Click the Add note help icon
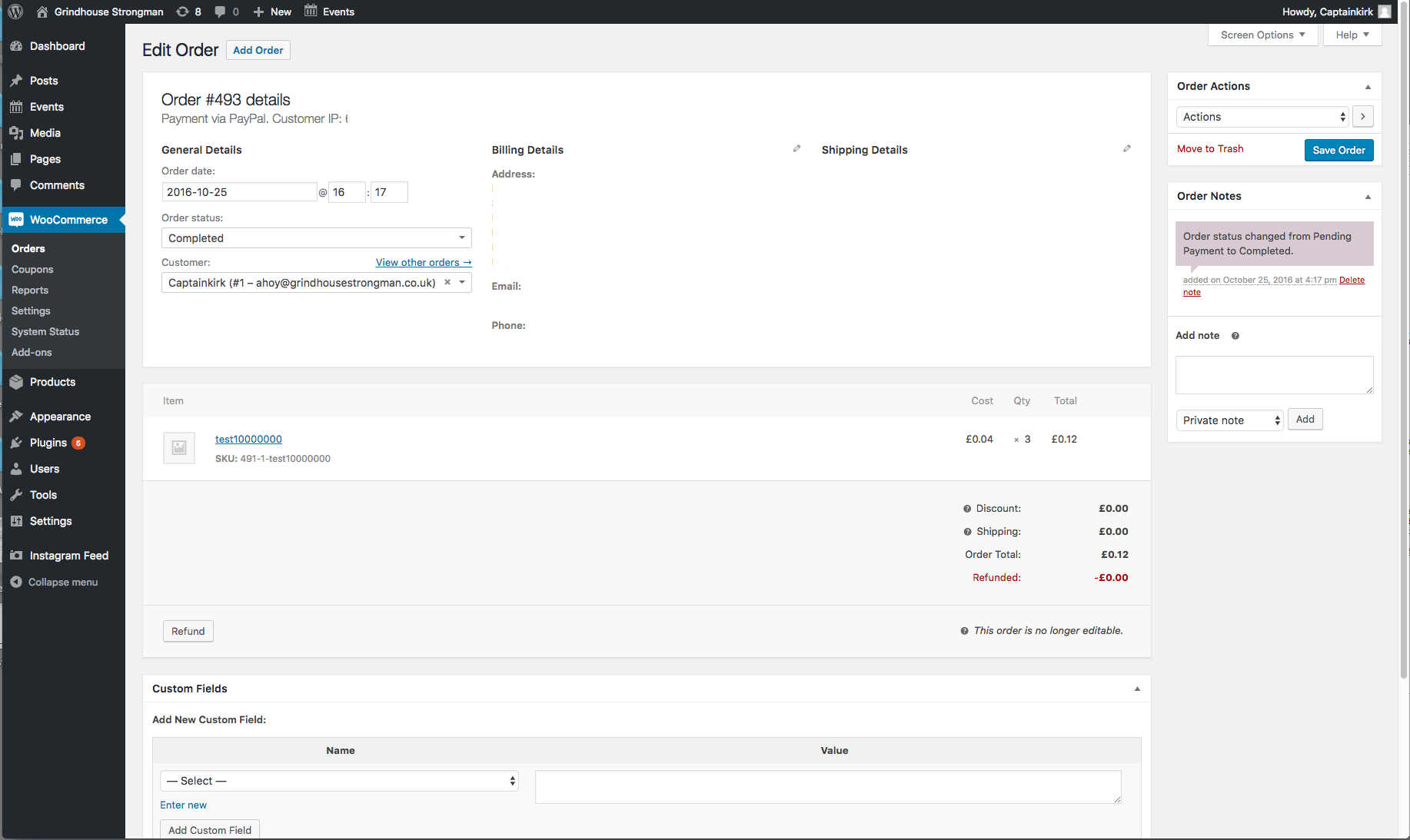Viewport: 1410px width, 840px height. pos(1235,336)
